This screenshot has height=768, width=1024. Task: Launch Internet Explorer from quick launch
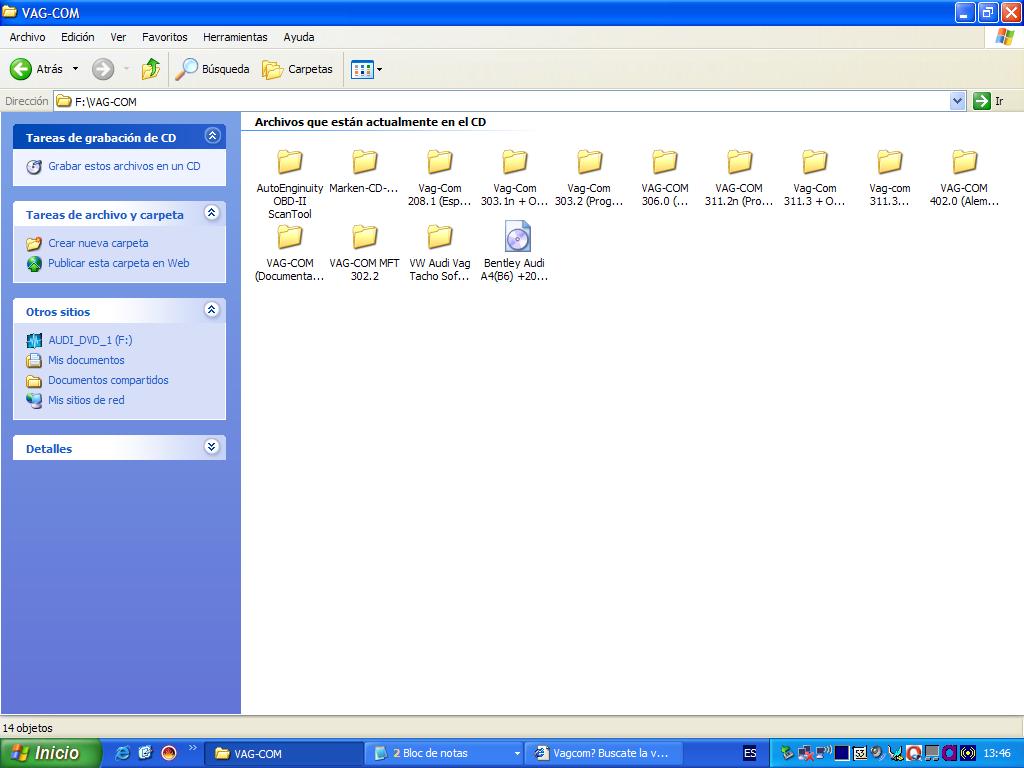tap(122, 753)
